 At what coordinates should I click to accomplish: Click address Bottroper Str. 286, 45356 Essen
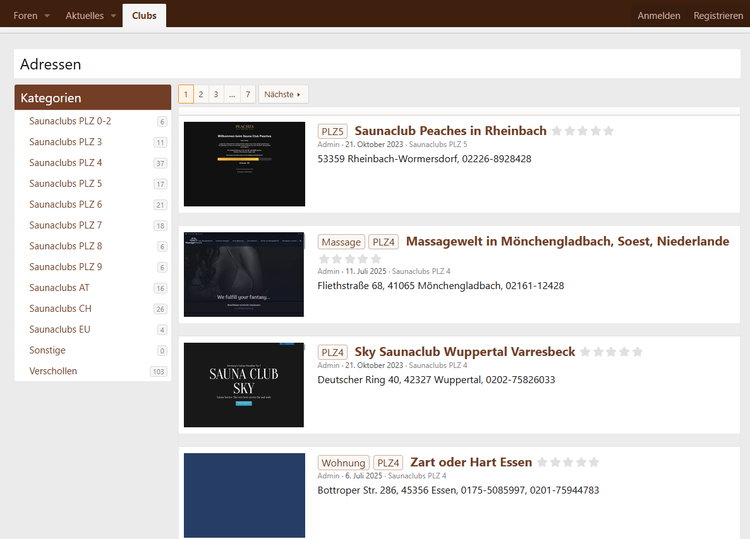(x=458, y=490)
